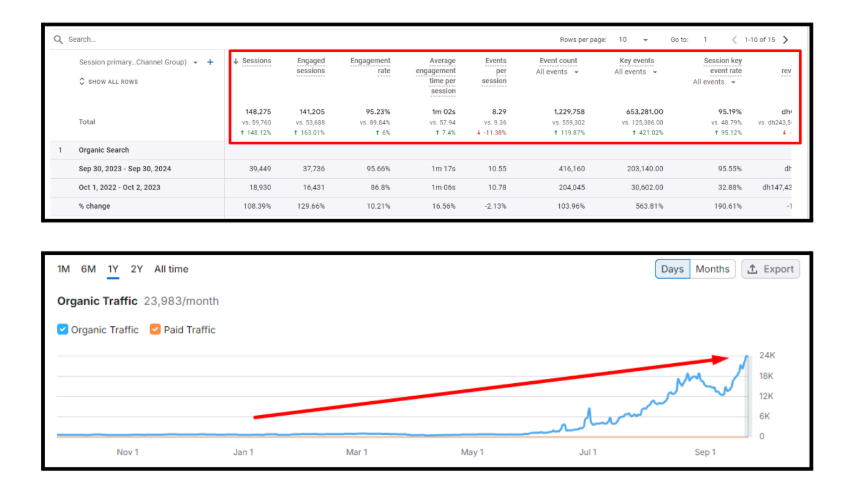Click the Export upload icon

[752, 269]
